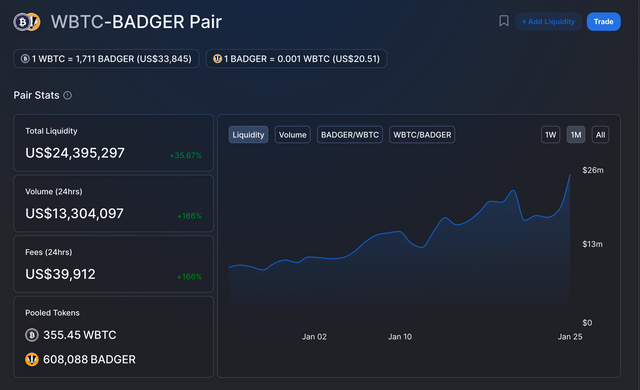Click the 355.45 WBTC pooled amount
The height and width of the screenshot is (390, 640).
(x=80, y=335)
